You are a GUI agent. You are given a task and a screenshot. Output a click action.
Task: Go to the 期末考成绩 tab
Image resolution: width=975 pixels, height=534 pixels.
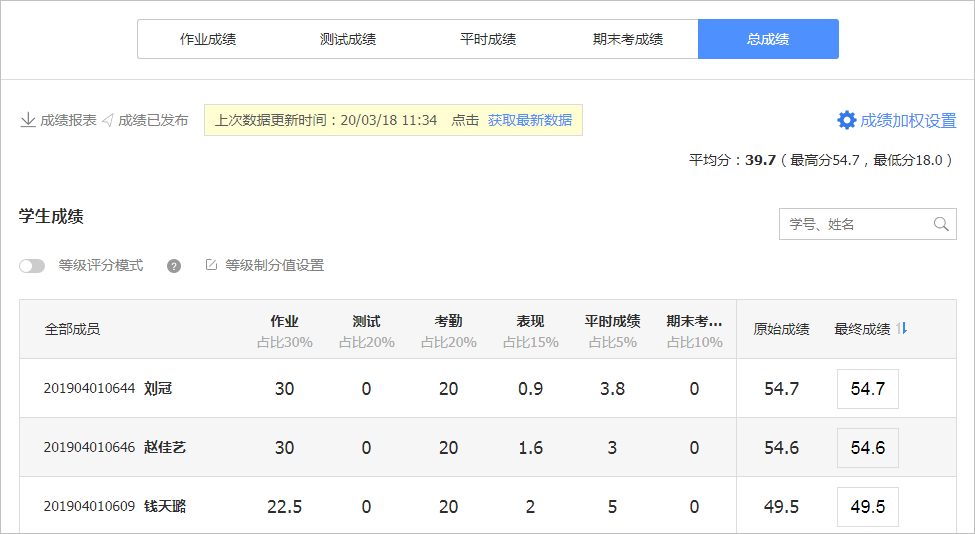tap(628, 39)
